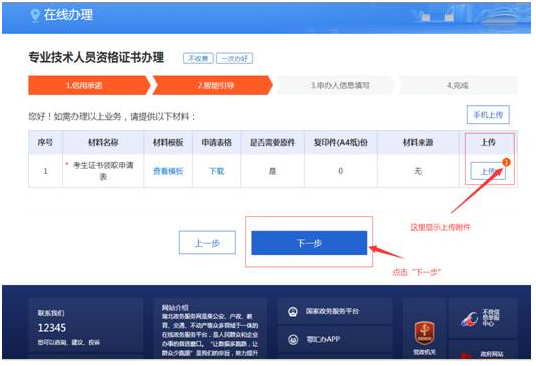Go to step 1.信用承诺
The image size is (536, 366).
pyautogui.click(x=89, y=85)
